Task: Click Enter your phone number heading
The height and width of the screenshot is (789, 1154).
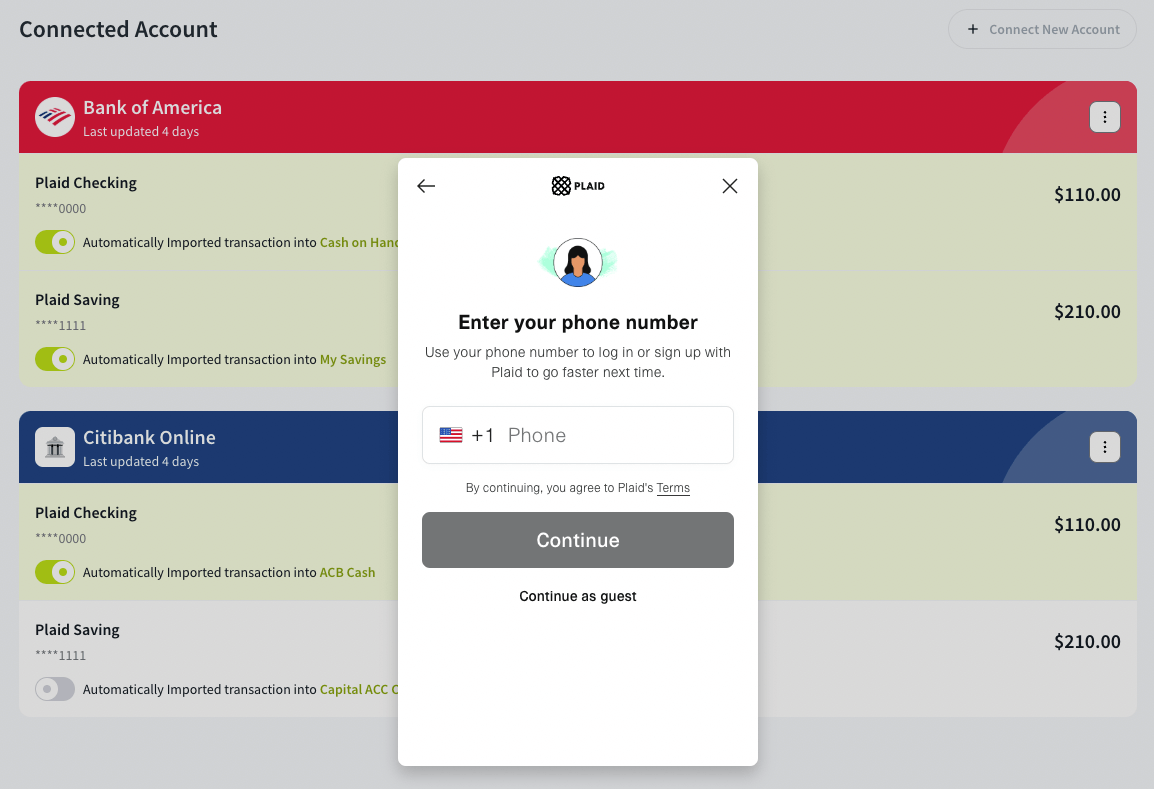Action: click(578, 322)
